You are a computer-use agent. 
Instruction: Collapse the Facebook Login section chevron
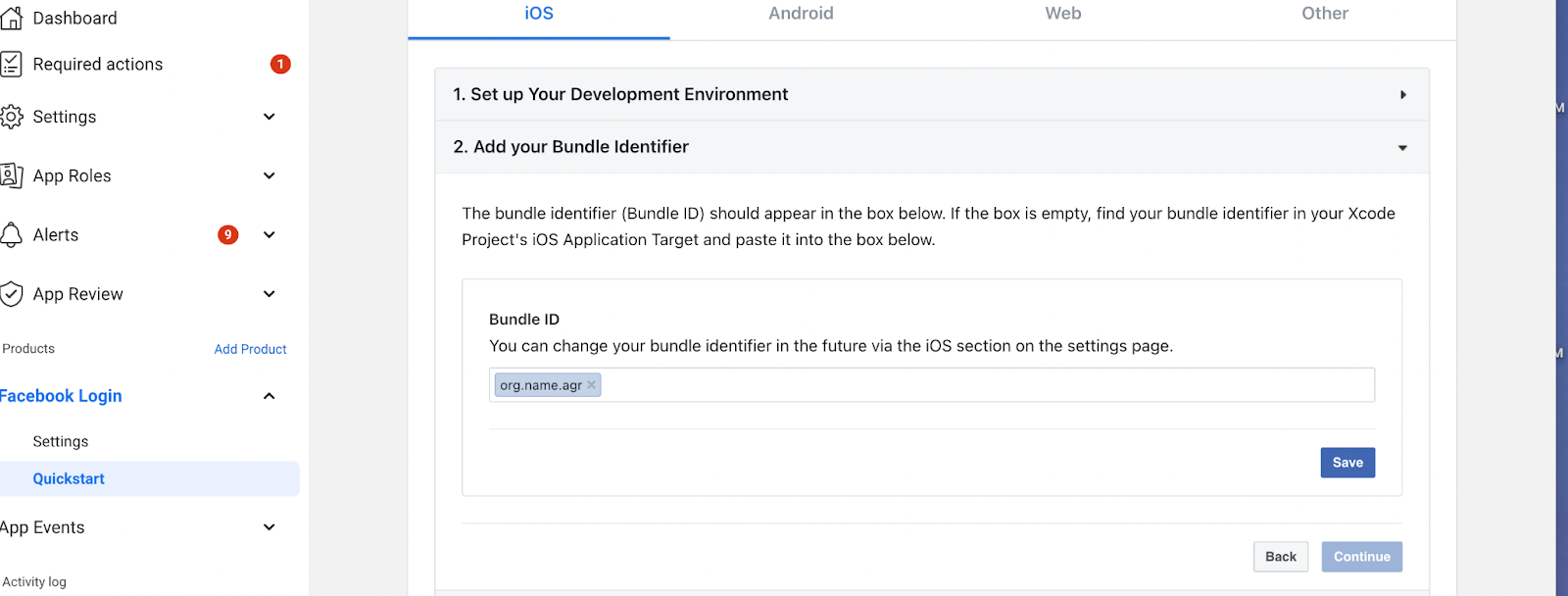269,396
